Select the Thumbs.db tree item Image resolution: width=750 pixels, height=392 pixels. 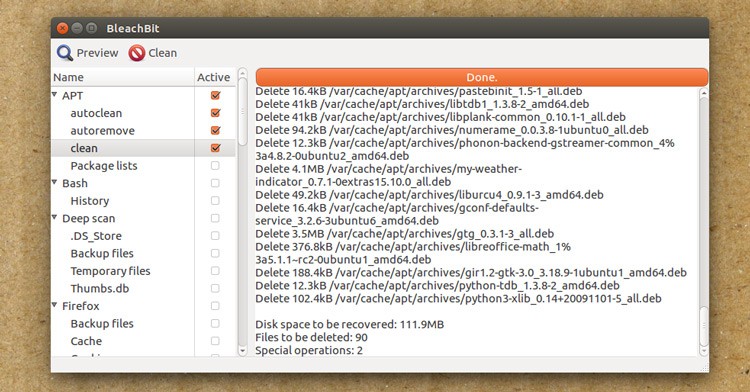pyautogui.click(x=99, y=288)
